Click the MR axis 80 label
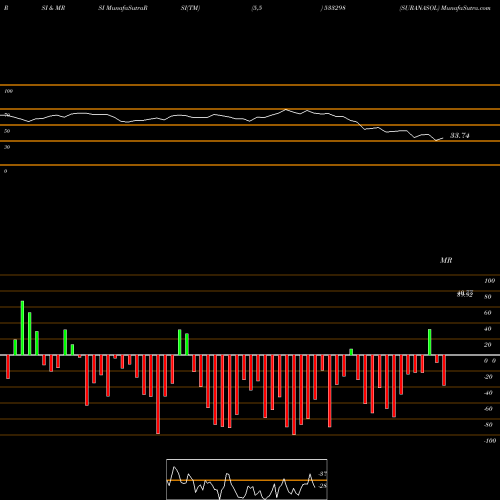 (x=487, y=297)
